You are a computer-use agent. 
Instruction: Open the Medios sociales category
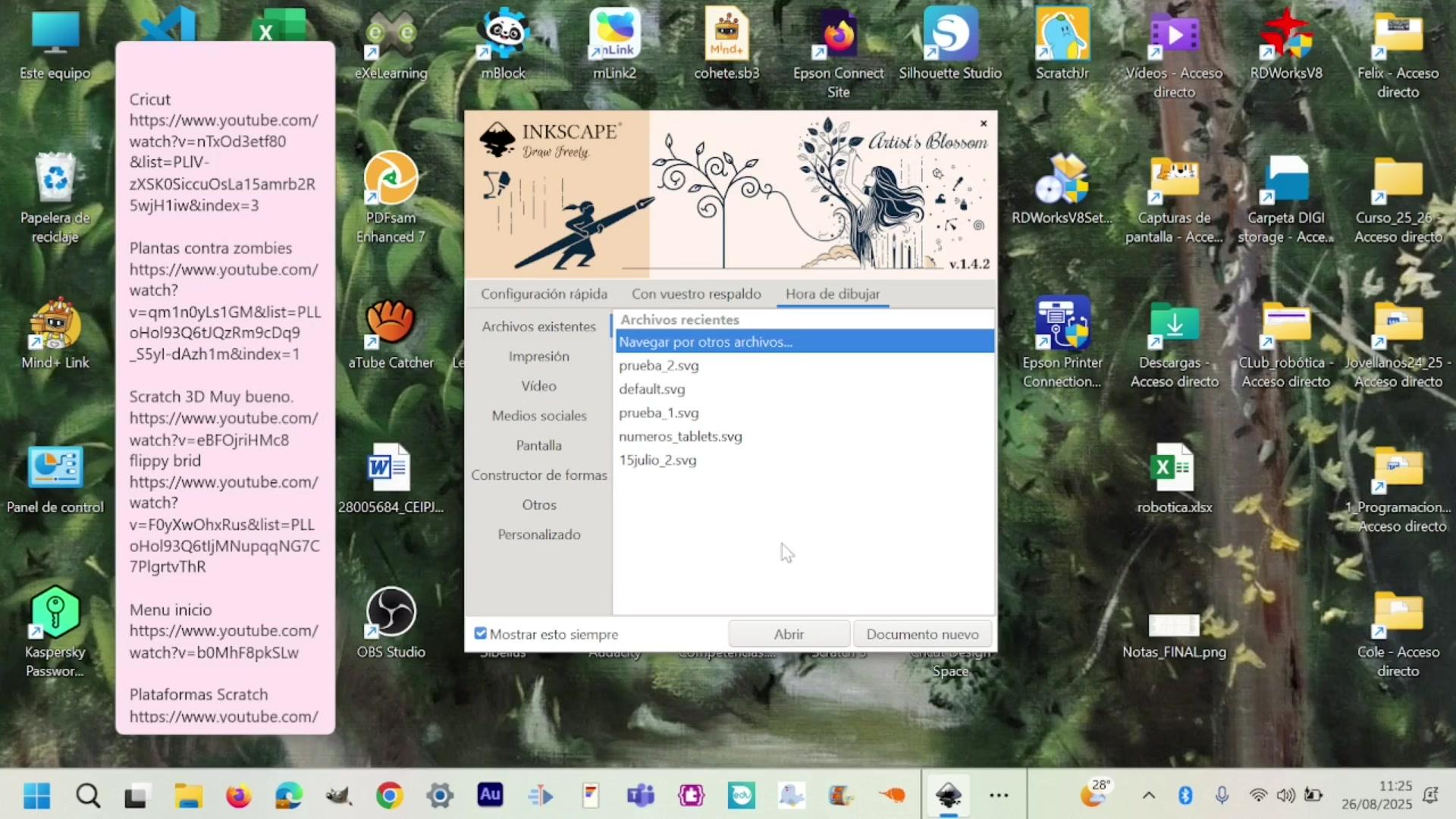[539, 416]
